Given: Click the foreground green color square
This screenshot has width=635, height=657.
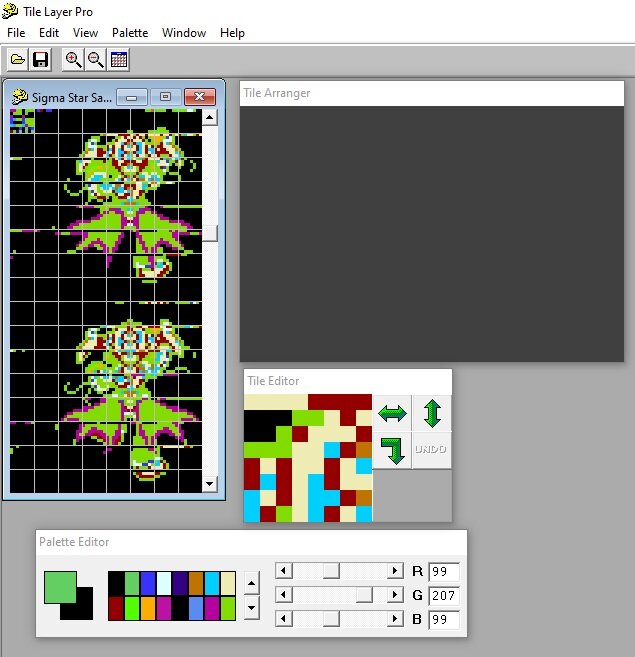Looking at the screenshot, I should [60, 587].
